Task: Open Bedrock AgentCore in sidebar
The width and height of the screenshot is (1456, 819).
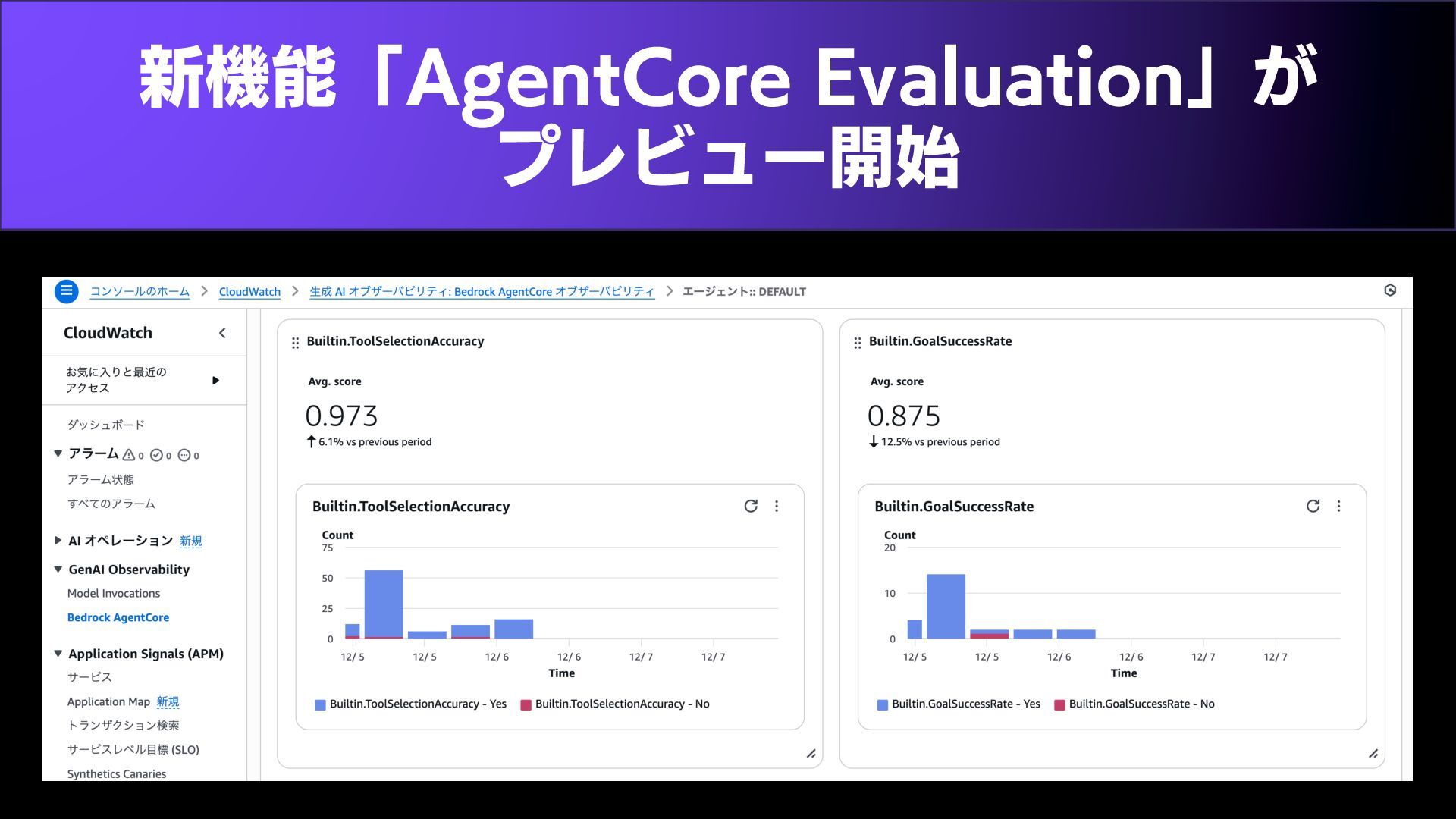Action: pyautogui.click(x=118, y=617)
